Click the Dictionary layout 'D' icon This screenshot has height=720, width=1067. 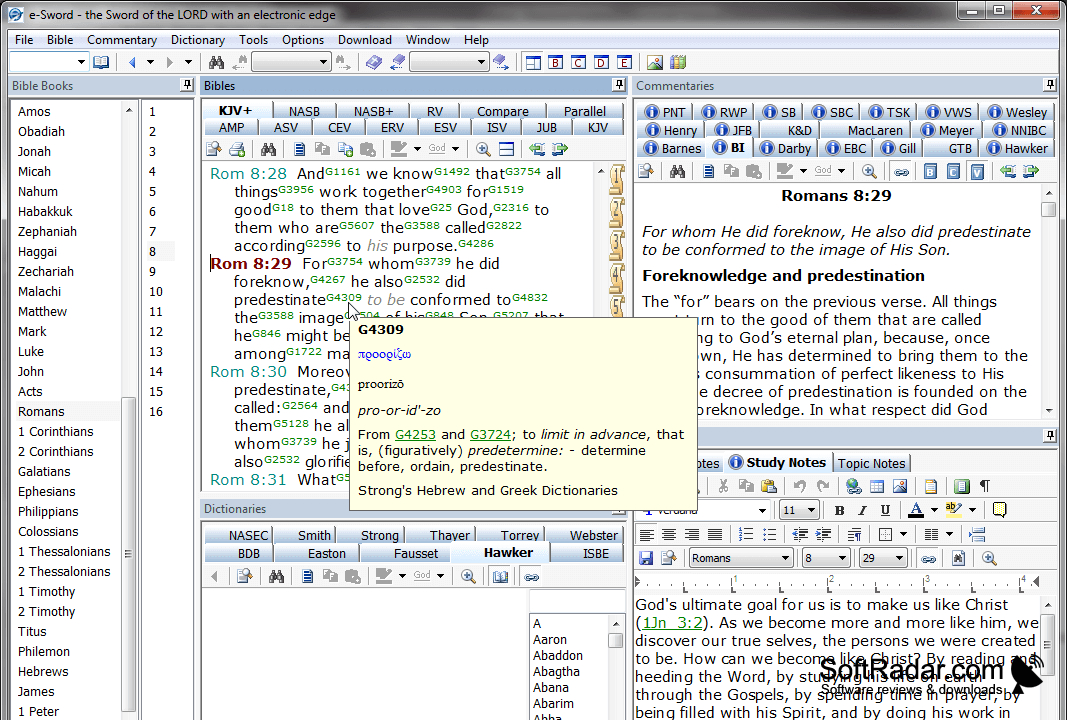602,63
